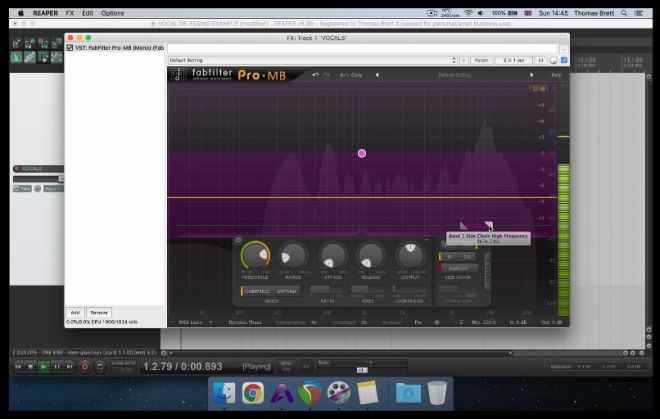Open the REAPER FX preset combo box
The height and width of the screenshot is (419, 660).
tap(313, 60)
